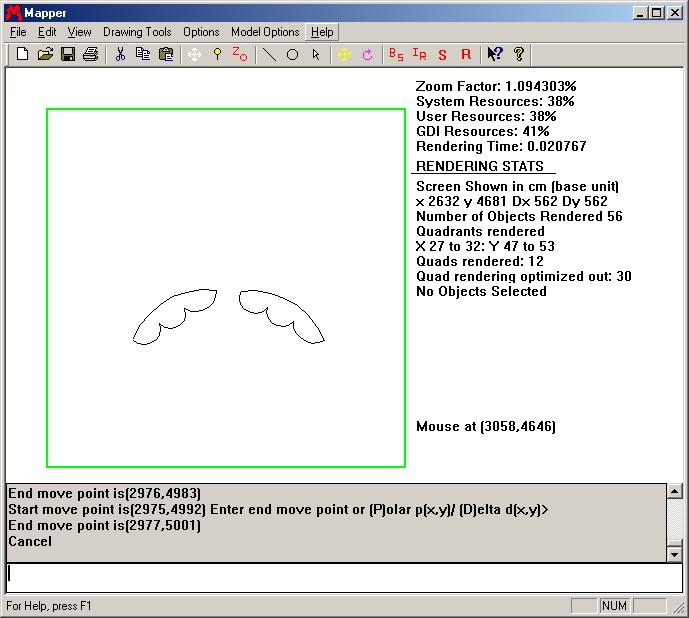689x618 pixels.
Task: Click the yellow move tool icon
Action: tap(344, 54)
